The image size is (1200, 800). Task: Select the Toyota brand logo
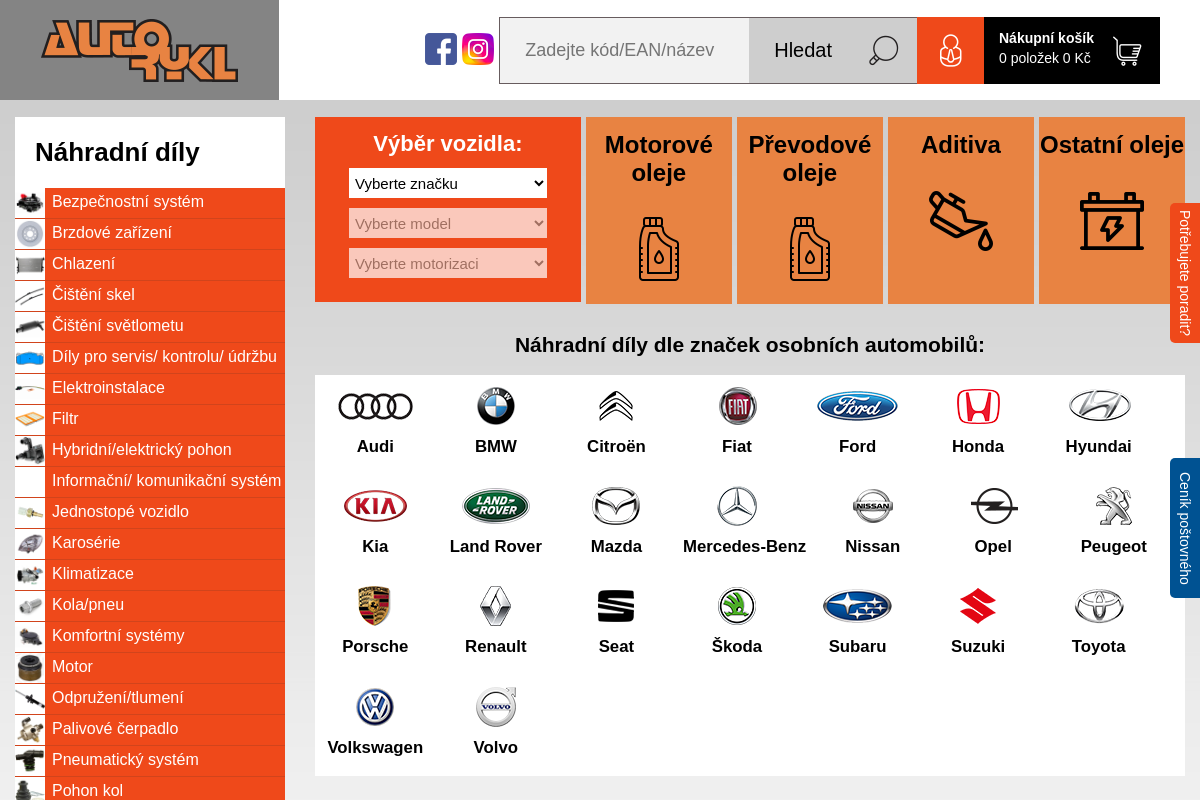coord(1099,606)
